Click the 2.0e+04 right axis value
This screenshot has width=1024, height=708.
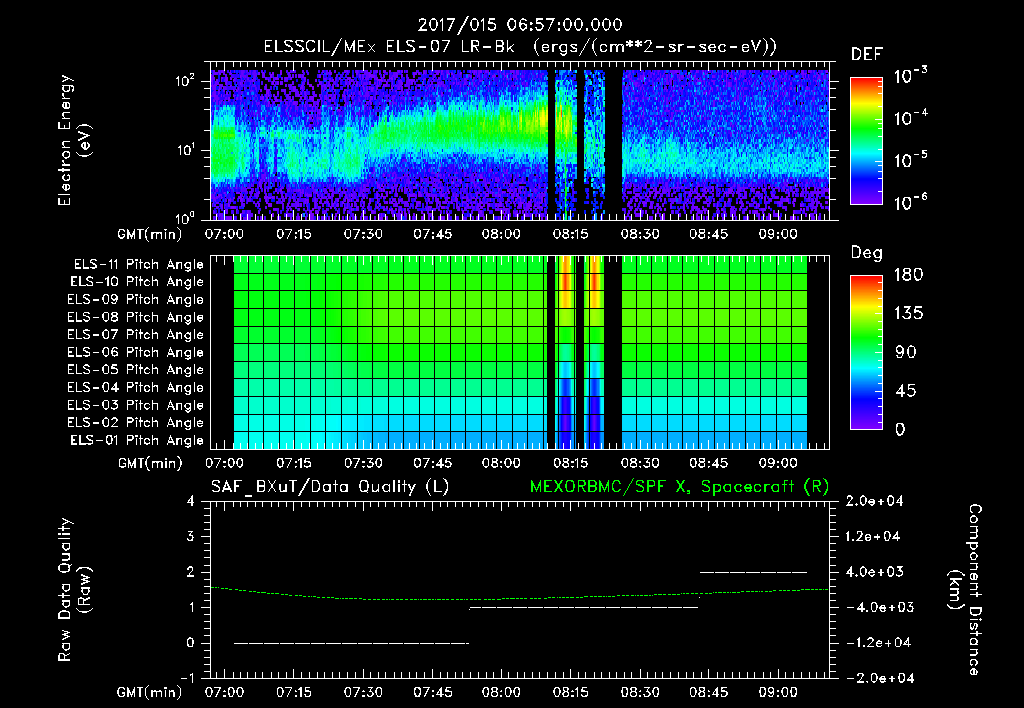874,502
